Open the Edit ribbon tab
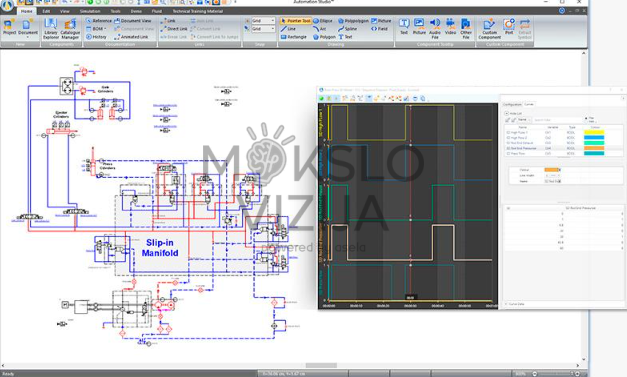627x377 pixels. click(x=46, y=11)
